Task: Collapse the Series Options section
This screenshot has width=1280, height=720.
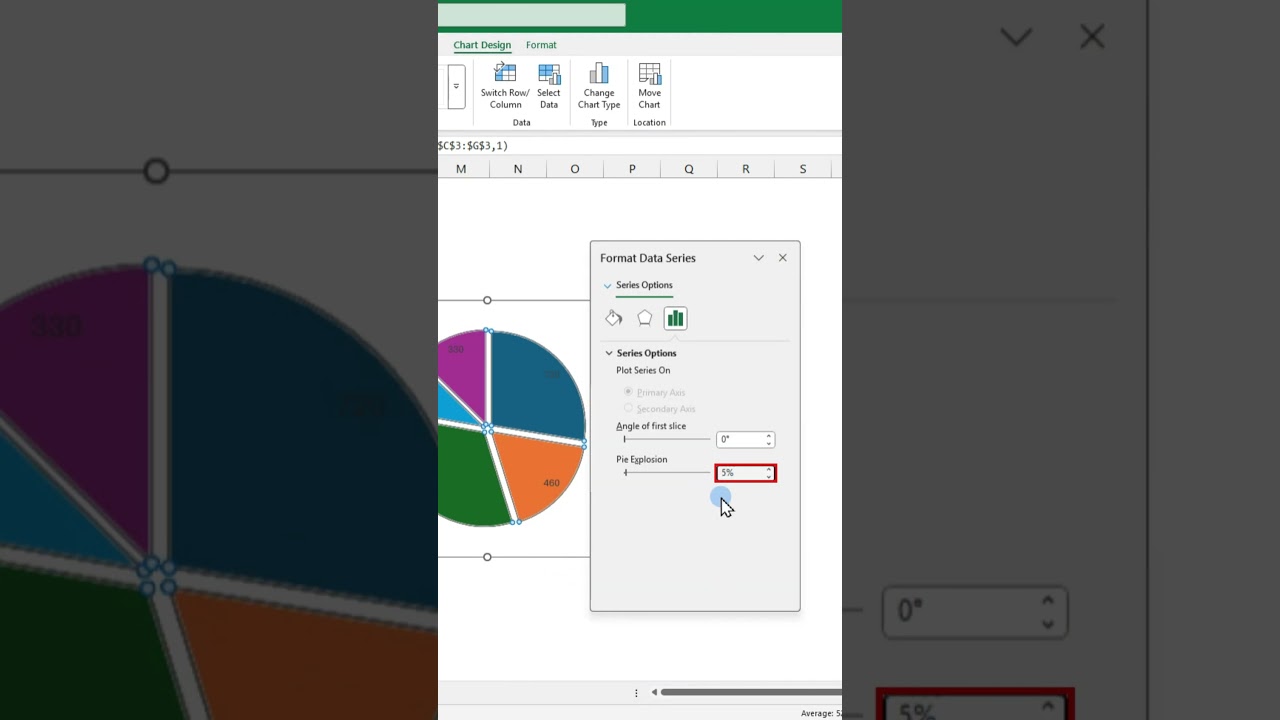Action: (x=609, y=353)
